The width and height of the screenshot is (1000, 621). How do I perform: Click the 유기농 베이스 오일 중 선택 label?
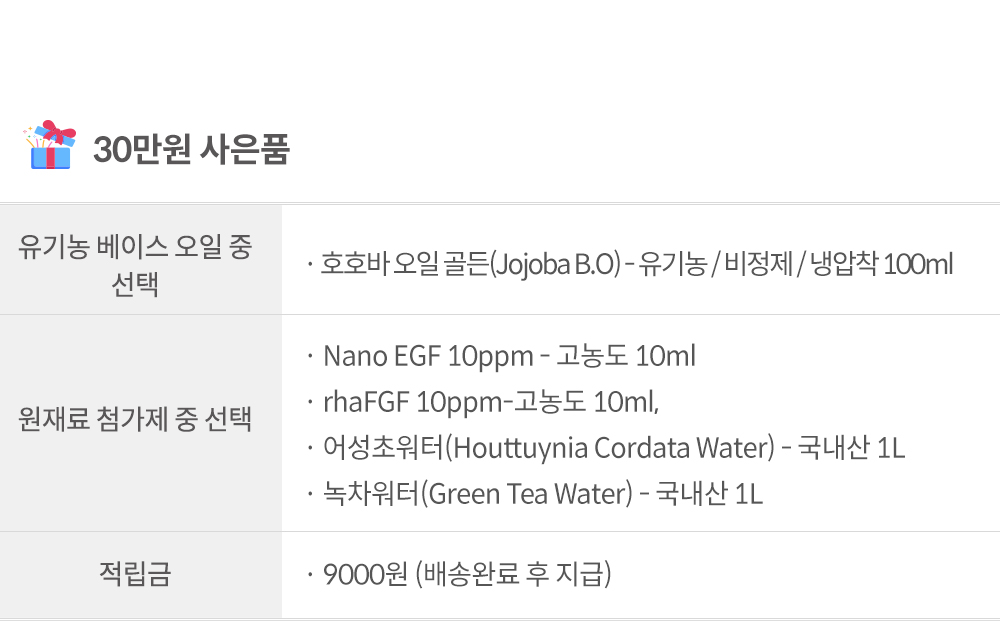pos(135,265)
